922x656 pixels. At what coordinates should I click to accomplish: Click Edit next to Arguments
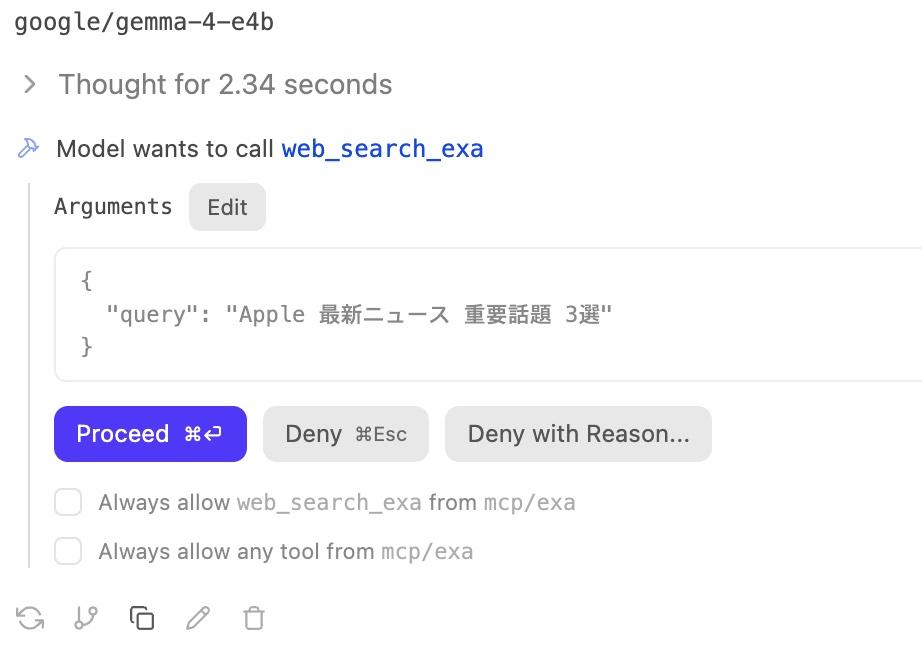(x=227, y=207)
